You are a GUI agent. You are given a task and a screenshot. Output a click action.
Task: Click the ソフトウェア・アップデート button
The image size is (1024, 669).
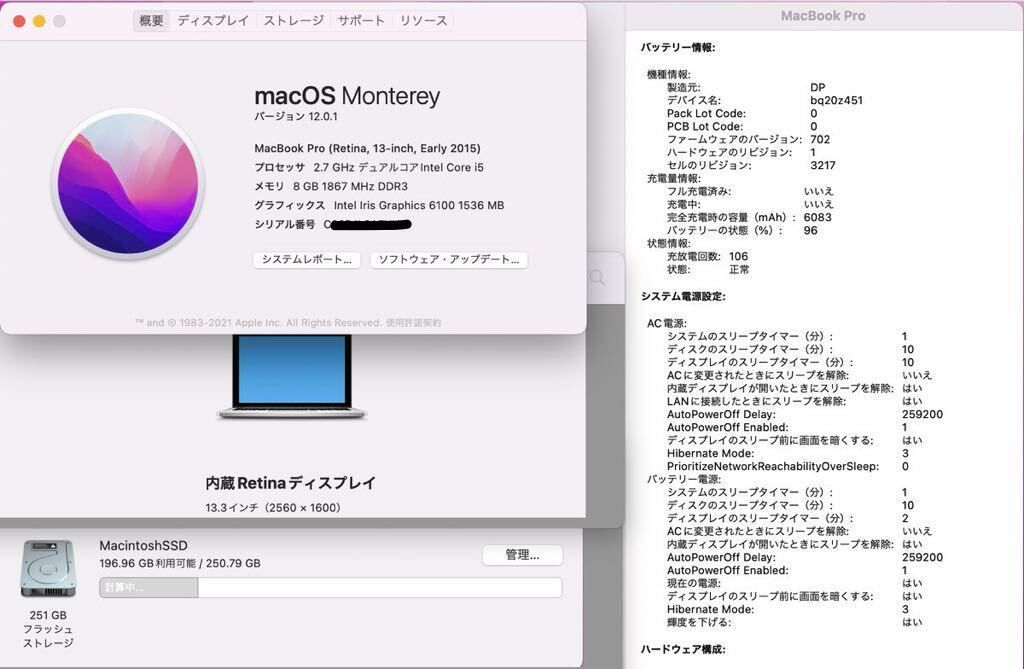click(449, 260)
